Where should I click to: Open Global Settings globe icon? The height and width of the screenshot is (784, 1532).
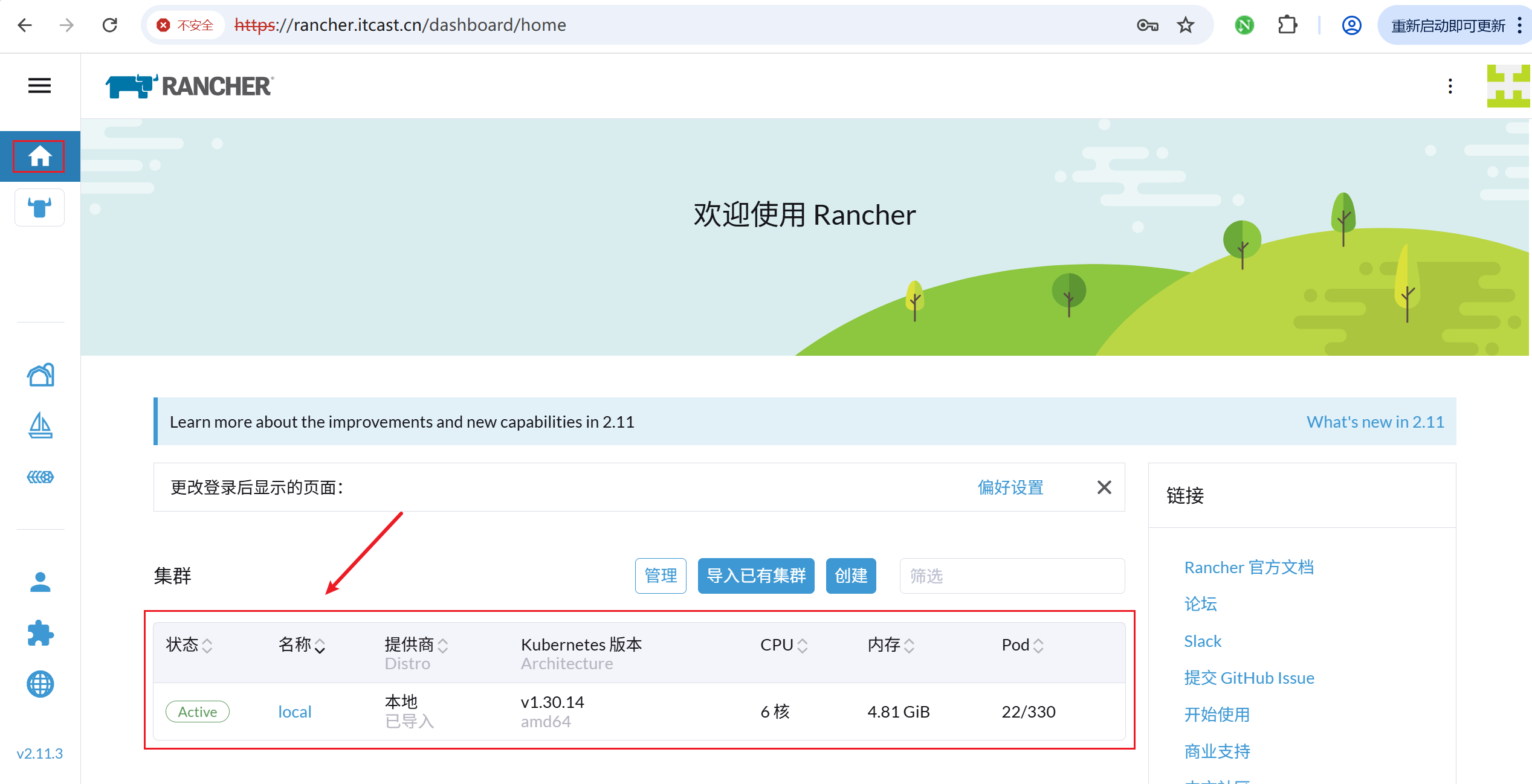coord(40,684)
